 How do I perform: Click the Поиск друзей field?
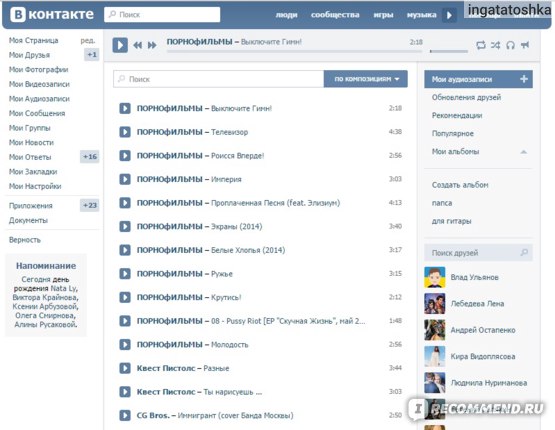click(478, 253)
